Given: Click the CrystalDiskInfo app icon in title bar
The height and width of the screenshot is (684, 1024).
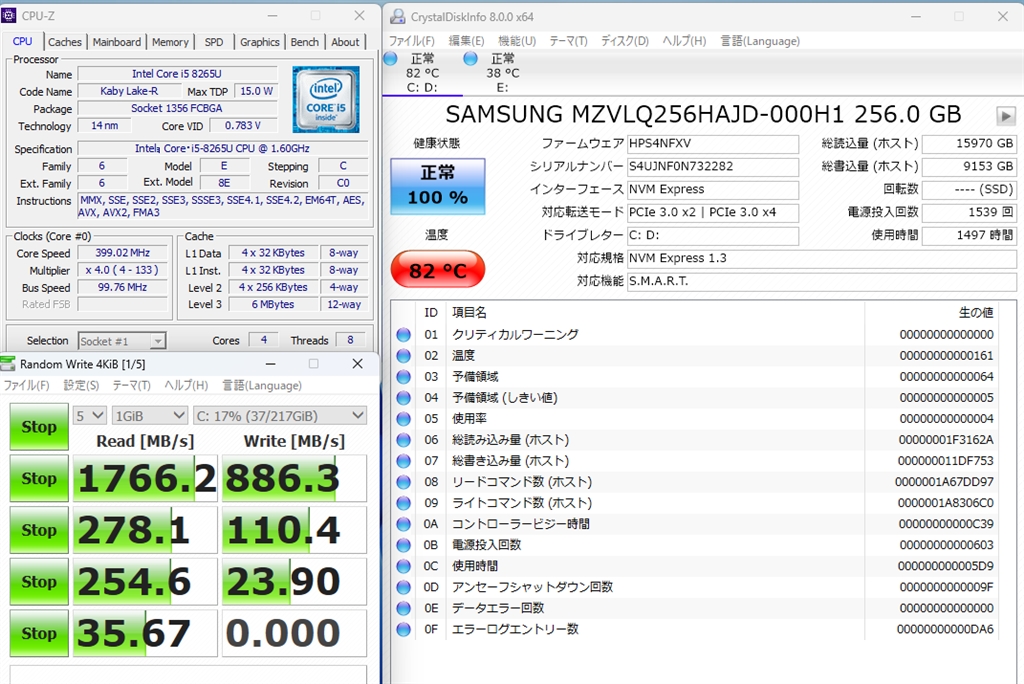Looking at the screenshot, I should 396,16.
